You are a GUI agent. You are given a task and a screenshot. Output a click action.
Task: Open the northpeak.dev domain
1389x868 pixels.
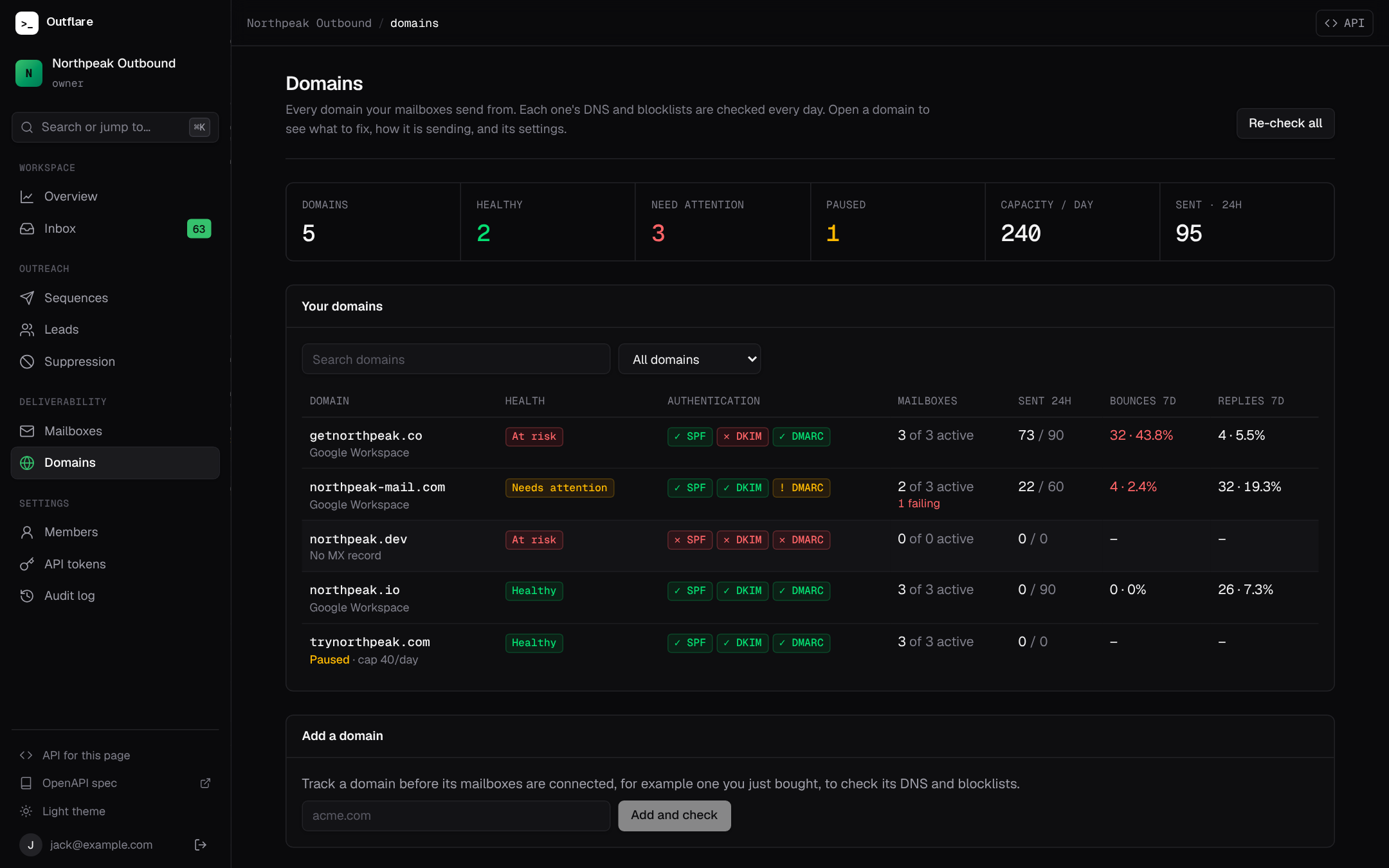tap(358, 539)
